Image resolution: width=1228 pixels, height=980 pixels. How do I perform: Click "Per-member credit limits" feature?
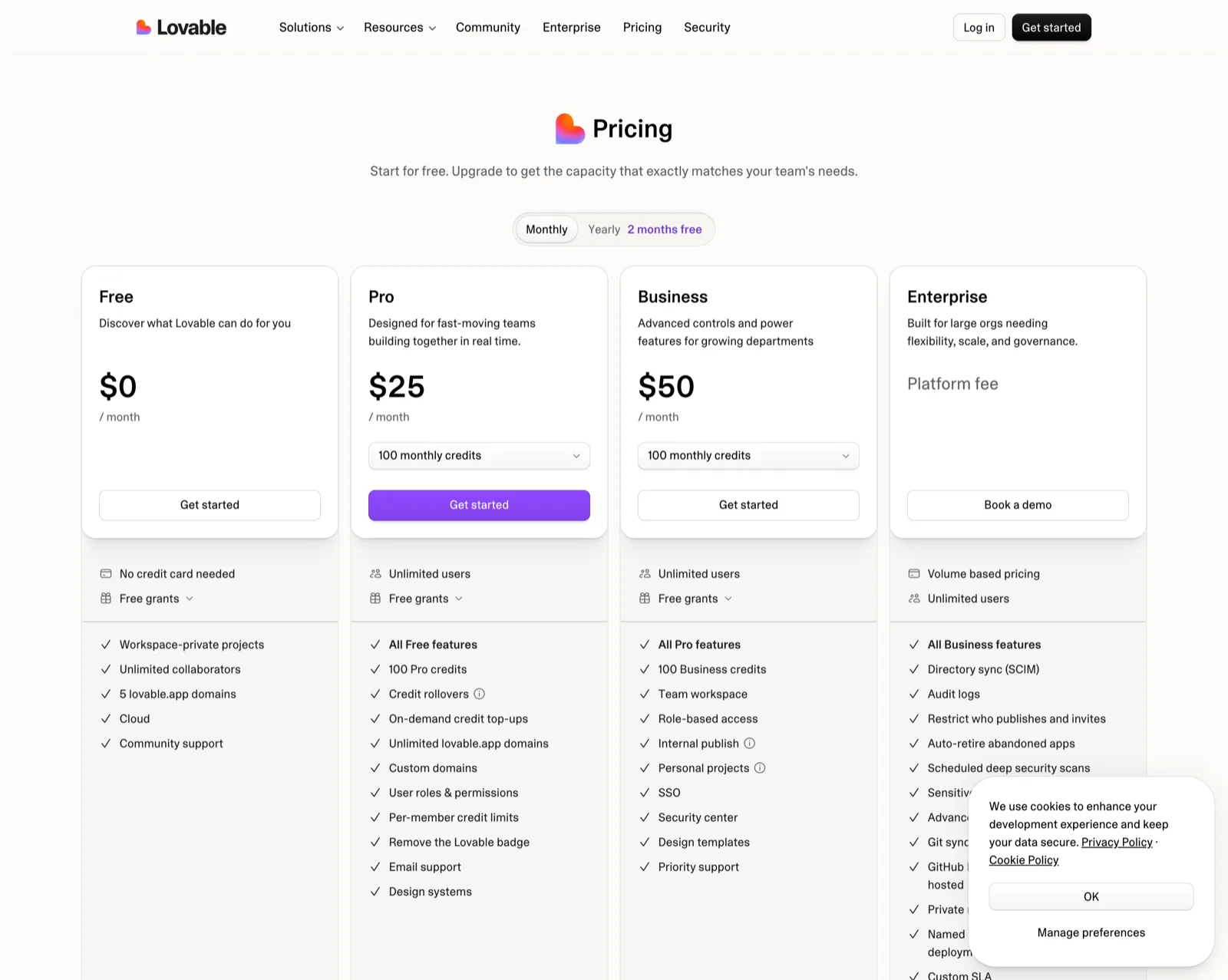(454, 817)
